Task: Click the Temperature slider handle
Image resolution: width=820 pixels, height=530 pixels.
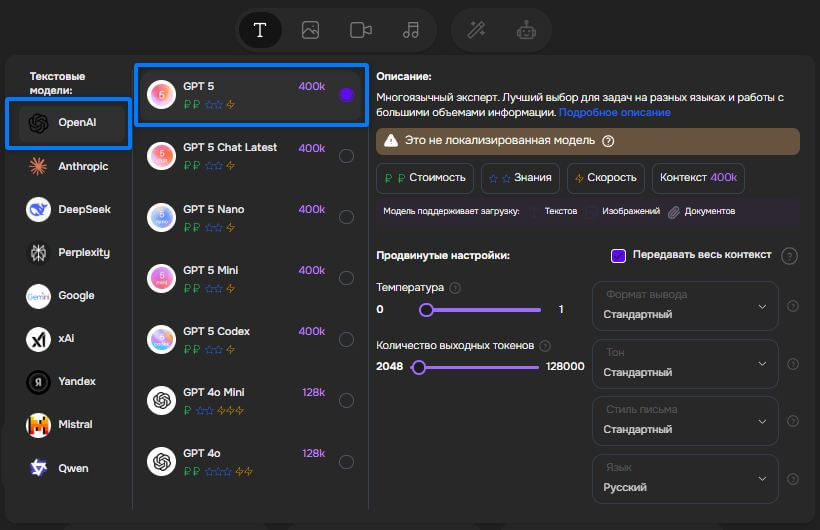Action: coord(426,310)
